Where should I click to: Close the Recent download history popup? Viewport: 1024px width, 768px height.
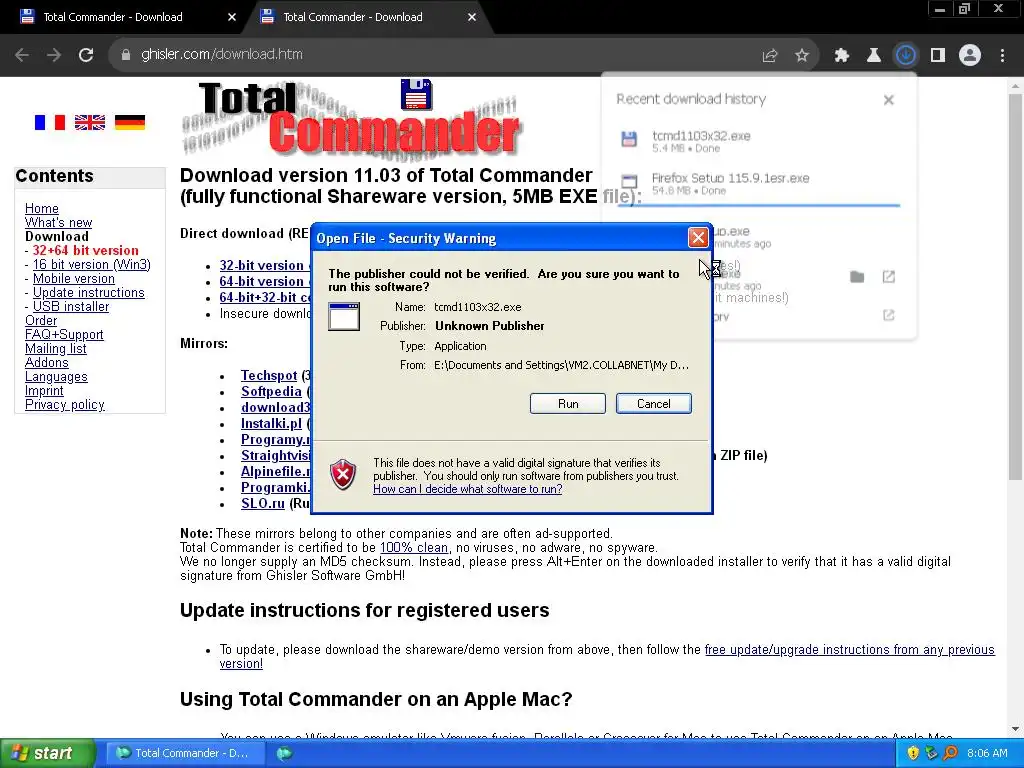tap(888, 100)
